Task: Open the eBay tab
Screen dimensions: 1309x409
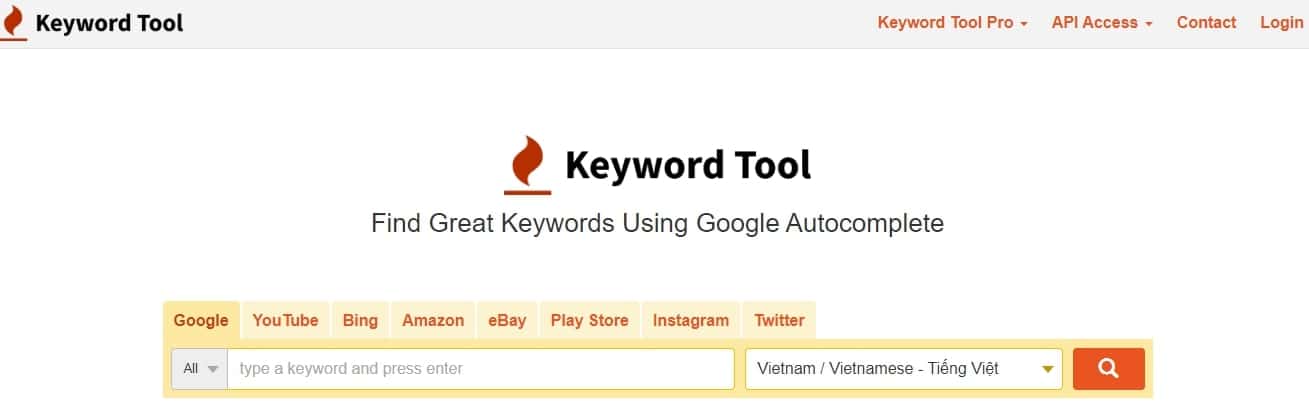Action: [x=507, y=321]
